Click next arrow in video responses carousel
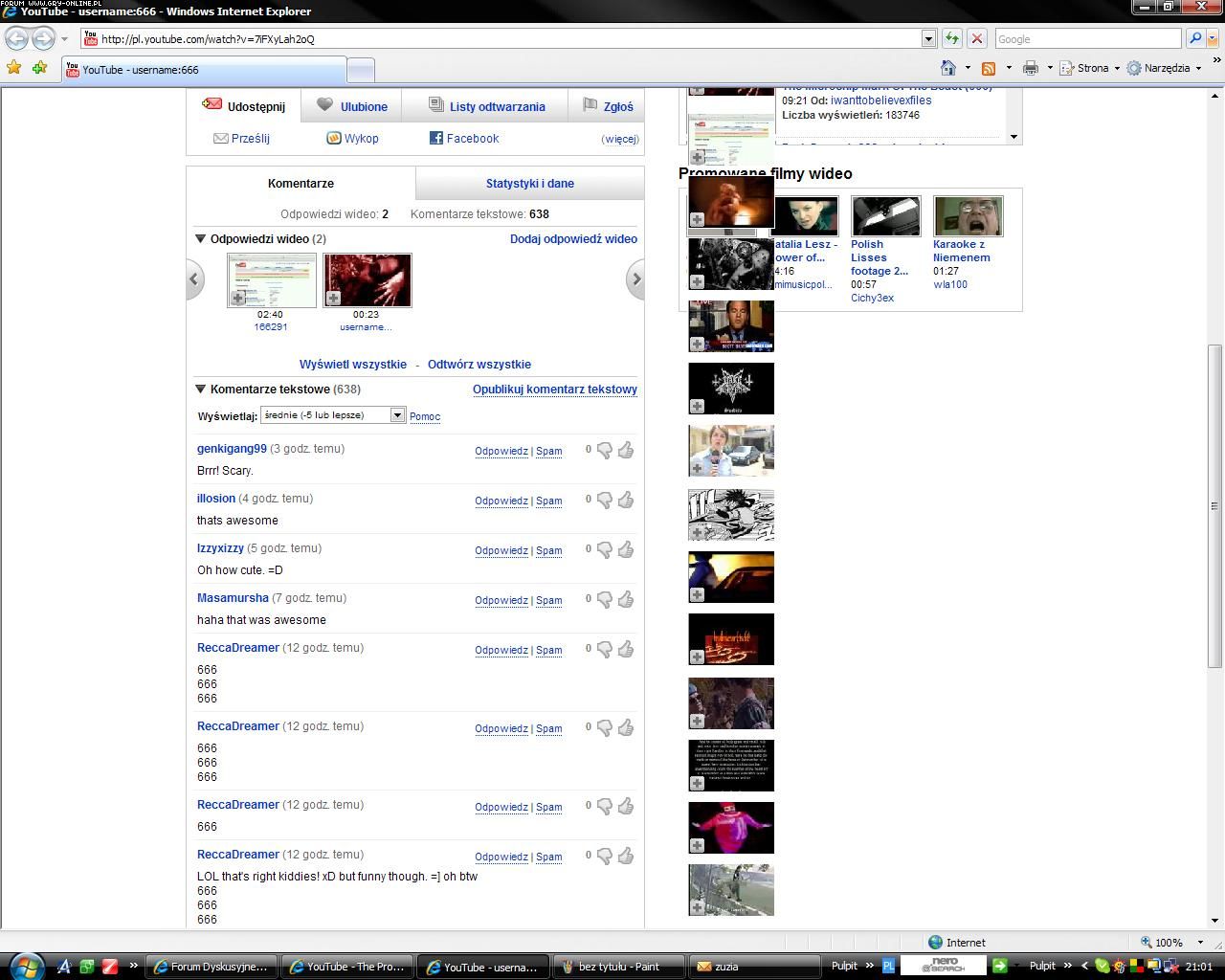The height and width of the screenshot is (980, 1225). point(635,278)
